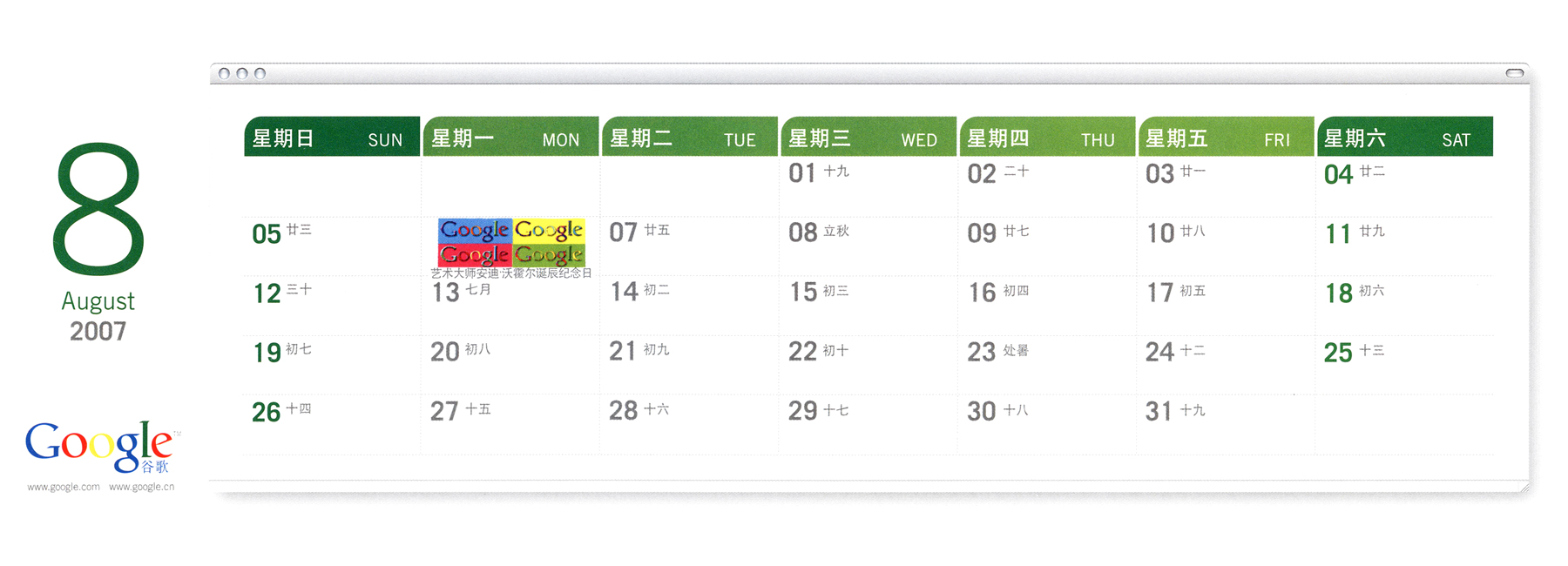The height and width of the screenshot is (566, 1568).
Task: Select the 星期一 MON column header
Action: coord(511,137)
